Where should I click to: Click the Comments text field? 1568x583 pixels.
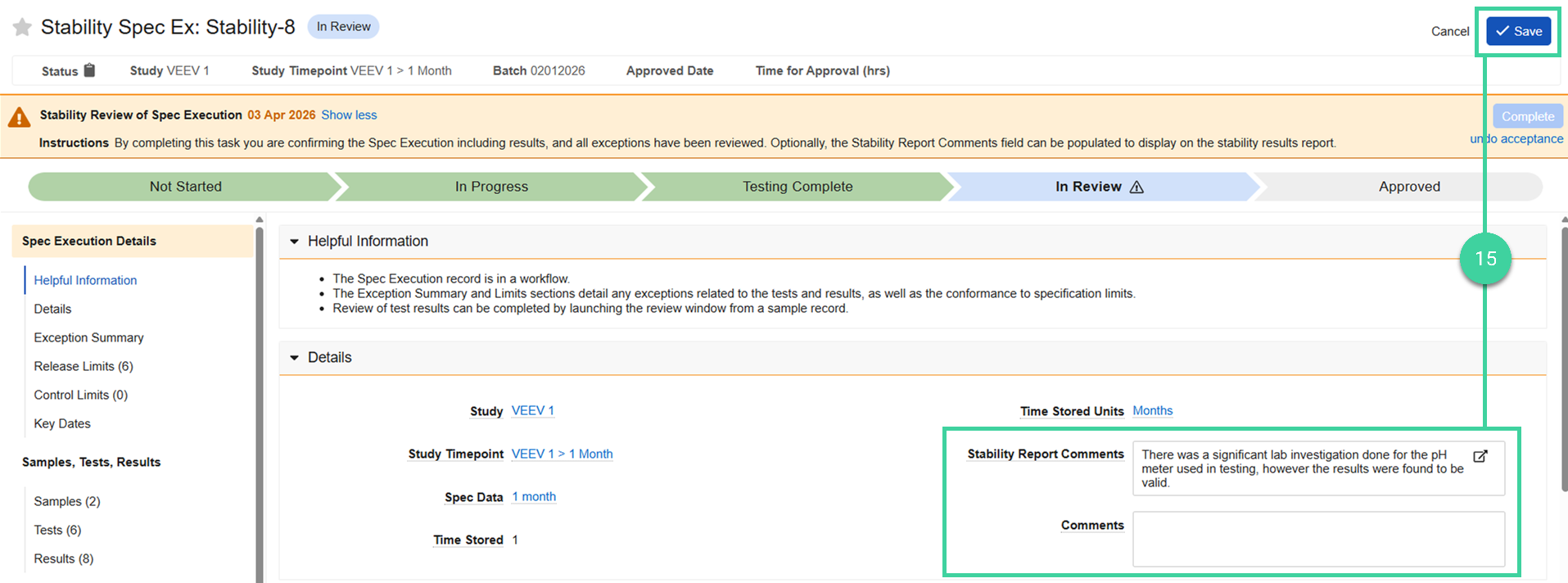tap(1317, 539)
